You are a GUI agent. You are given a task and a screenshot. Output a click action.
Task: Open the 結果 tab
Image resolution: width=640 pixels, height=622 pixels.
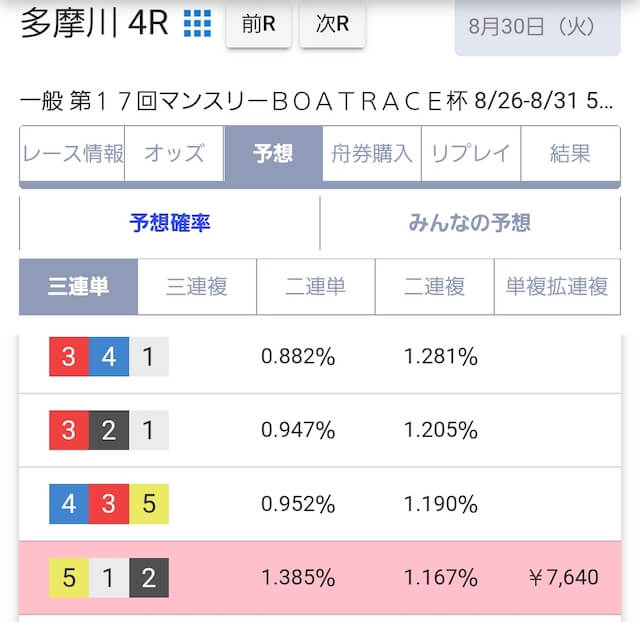click(571, 153)
